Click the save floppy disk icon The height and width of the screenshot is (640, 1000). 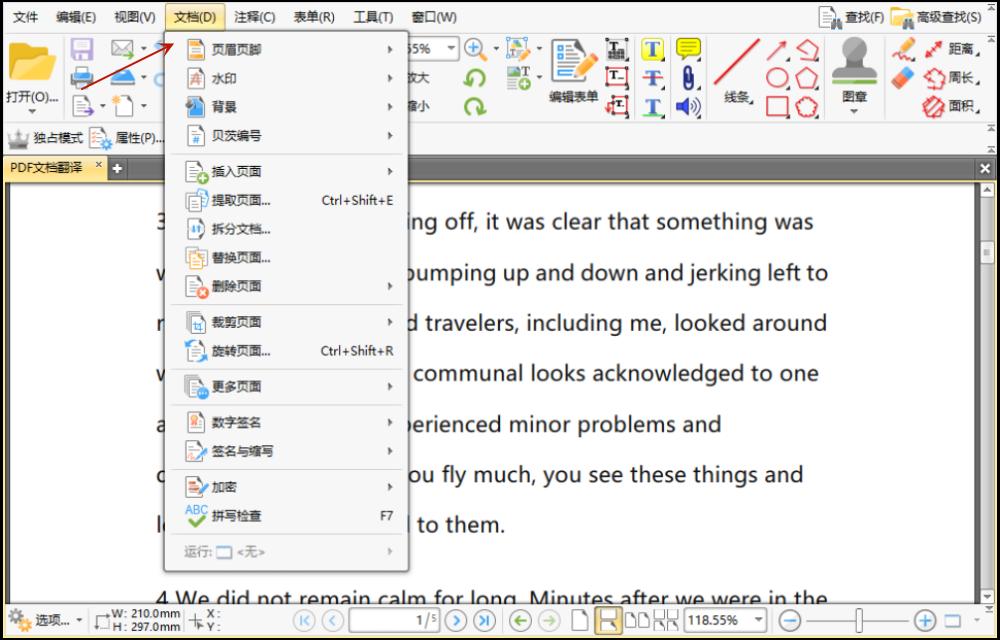tap(82, 50)
